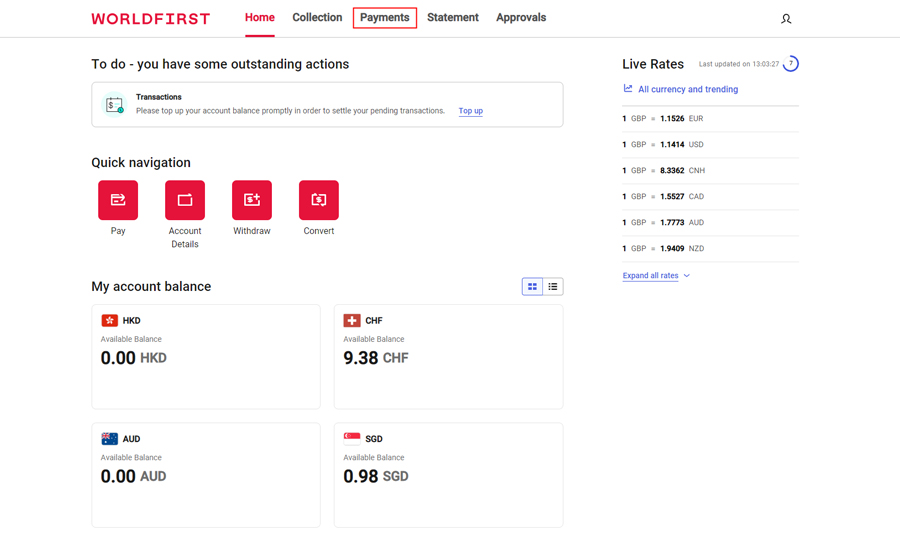Open the Statement tab

(453, 18)
